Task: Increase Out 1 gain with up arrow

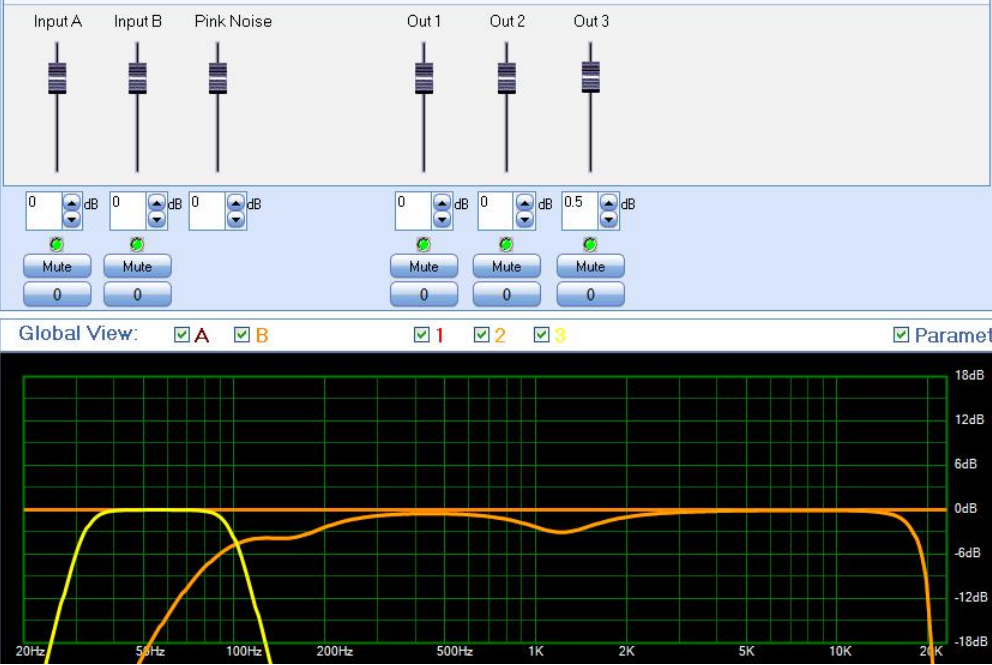Action: pyautogui.click(x=442, y=203)
